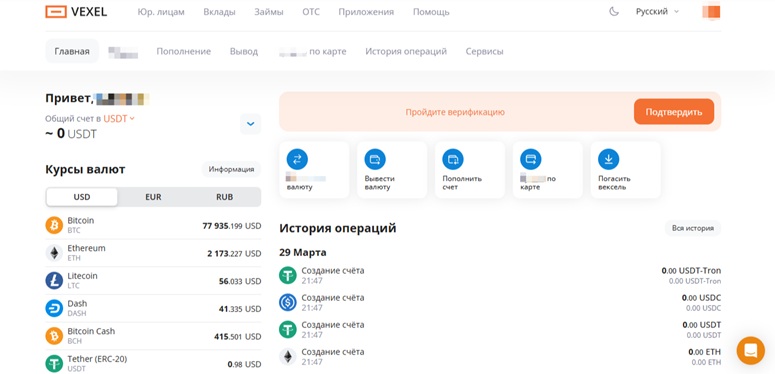Viewport: 775px width, 374px height.
Task: Open Сервисы tab
Action: click(x=484, y=51)
